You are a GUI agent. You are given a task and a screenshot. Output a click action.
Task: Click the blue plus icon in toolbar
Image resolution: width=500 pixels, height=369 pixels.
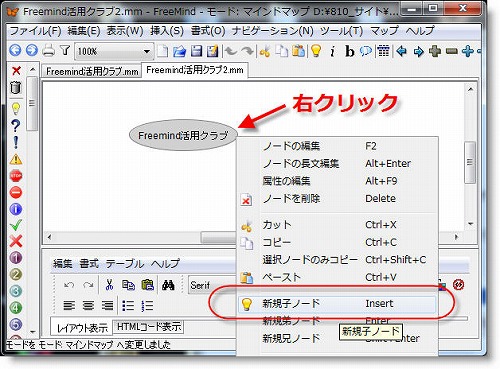pos(468,51)
